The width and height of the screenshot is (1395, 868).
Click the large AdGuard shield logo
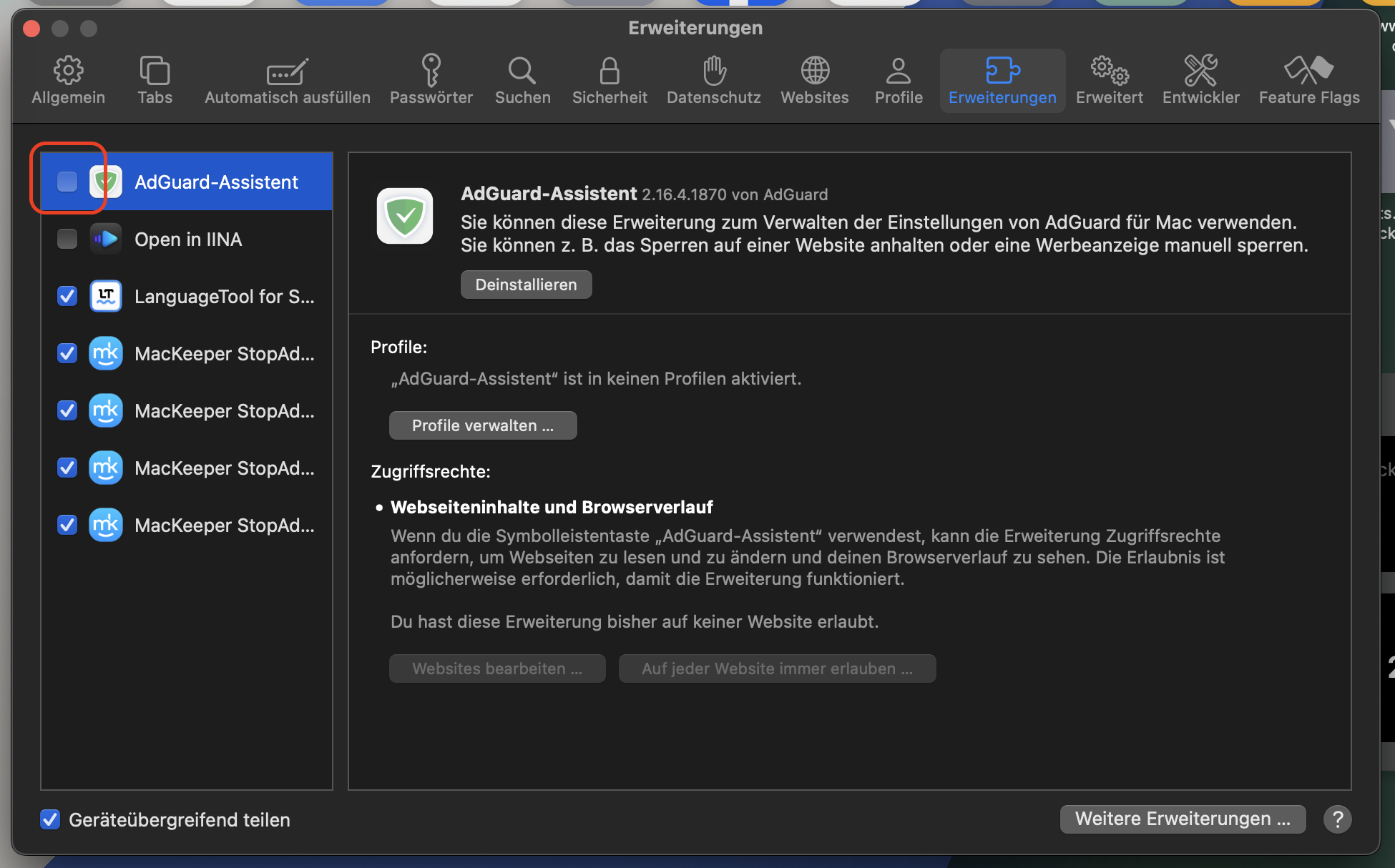(405, 216)
